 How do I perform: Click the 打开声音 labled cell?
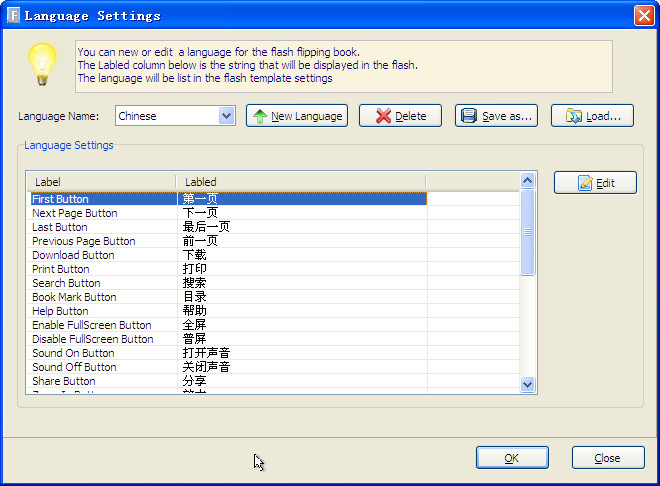(302, 353)
